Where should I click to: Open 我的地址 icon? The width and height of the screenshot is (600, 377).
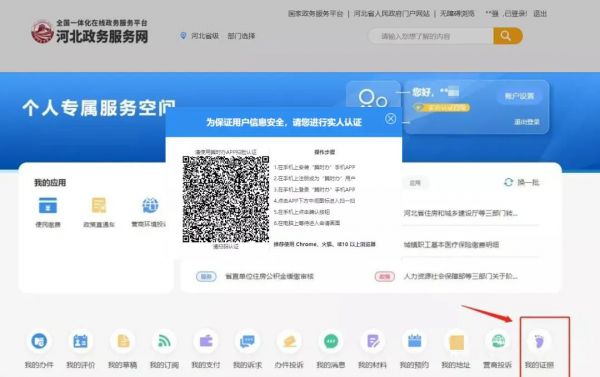pyautogui.click(x=456, y=341)
